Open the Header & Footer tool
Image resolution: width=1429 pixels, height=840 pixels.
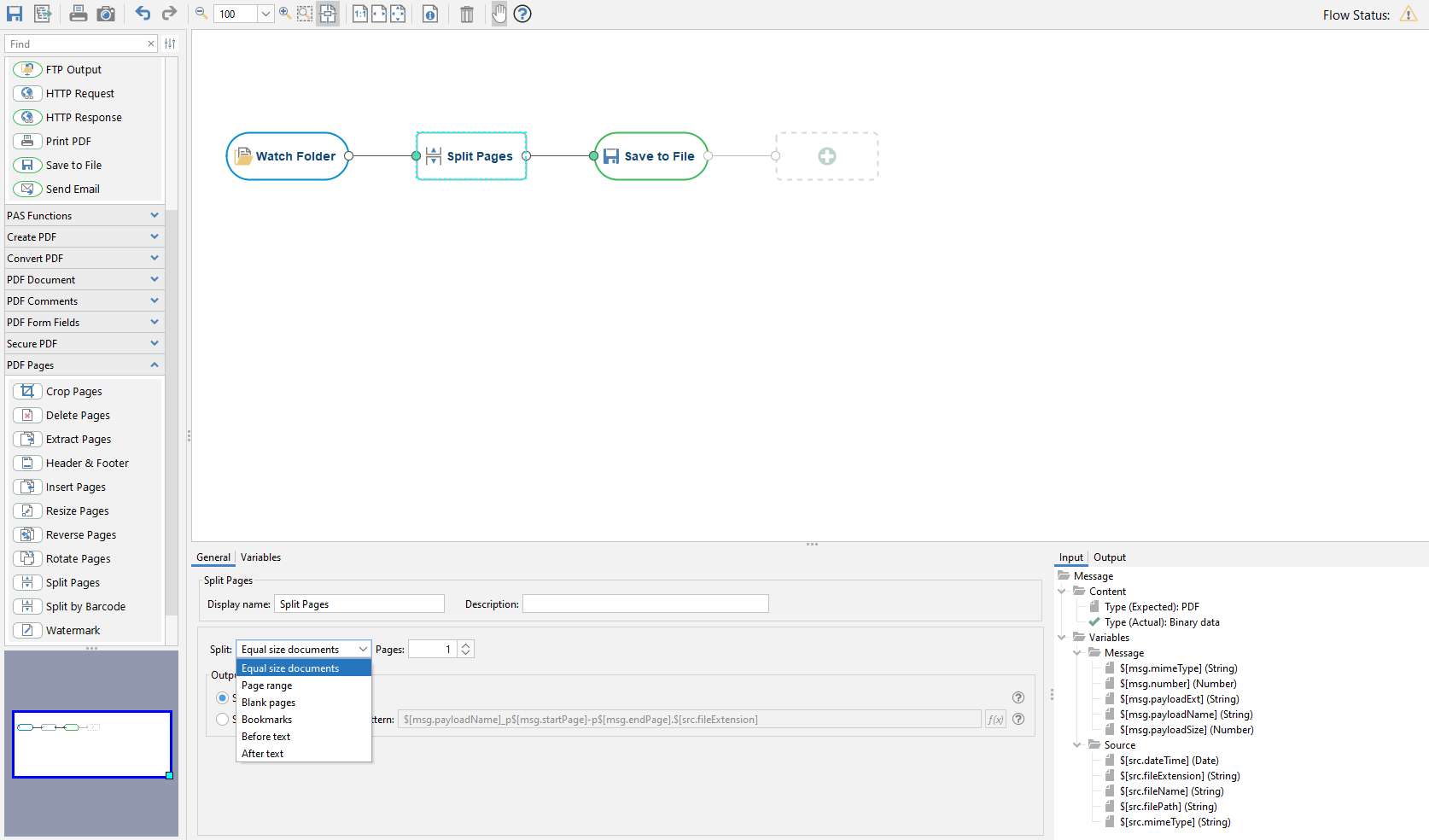pos(85,463)
